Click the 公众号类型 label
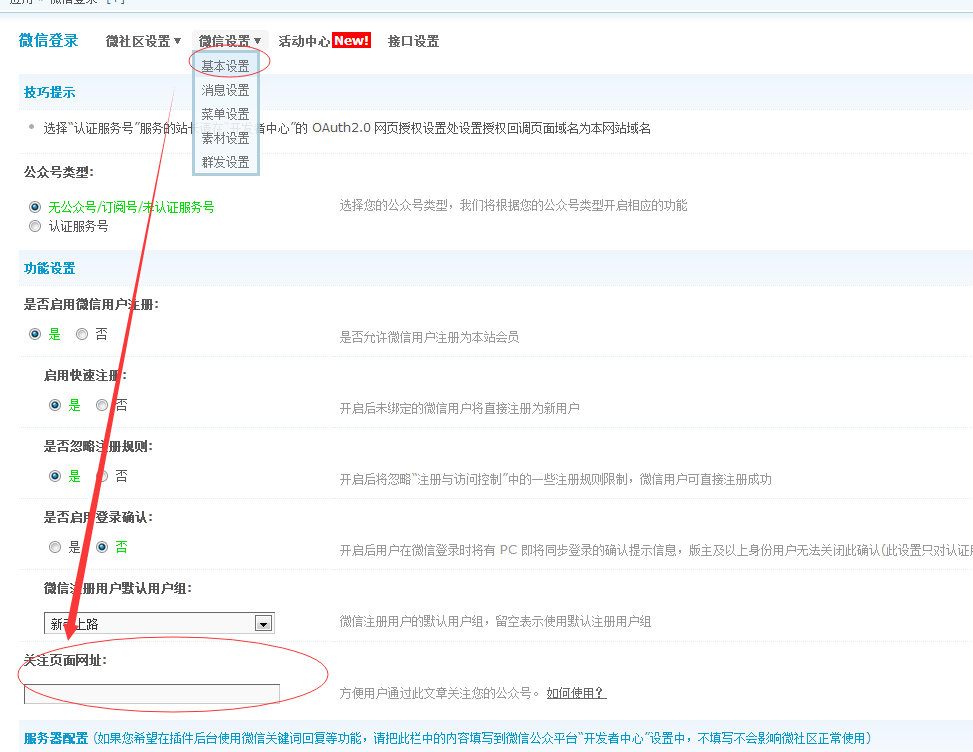The width and height of the screenshot is (973, 752). pos(59,172)
